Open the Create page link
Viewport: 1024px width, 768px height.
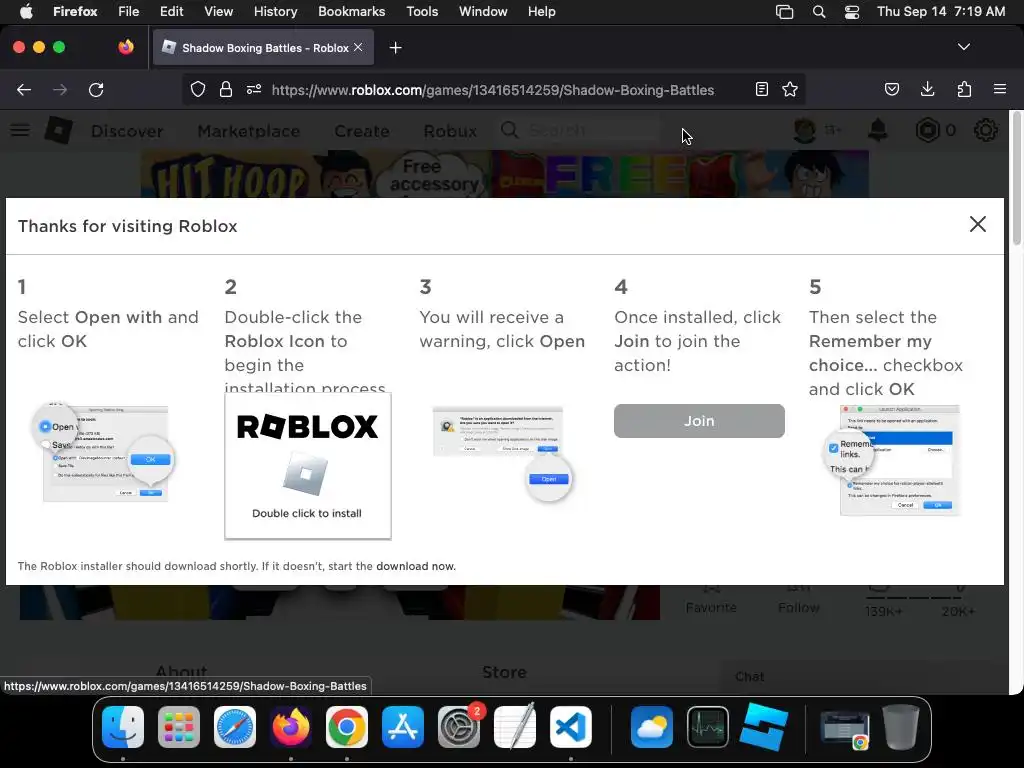pos(361,131)
